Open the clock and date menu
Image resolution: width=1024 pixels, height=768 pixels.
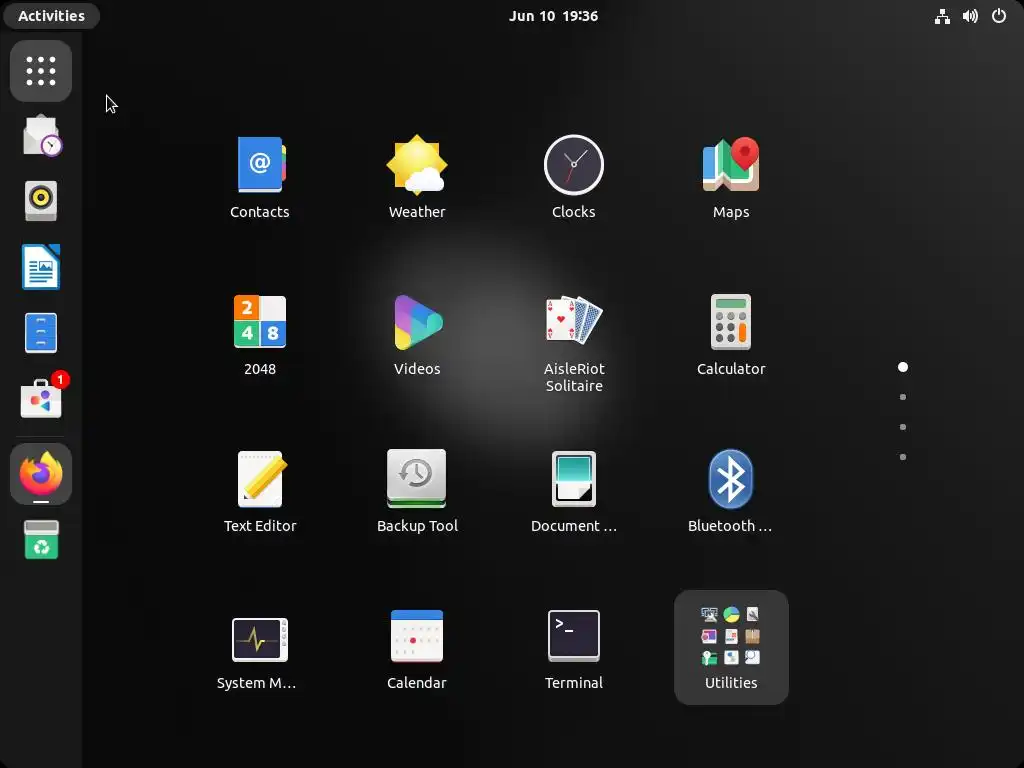(553, 16)
